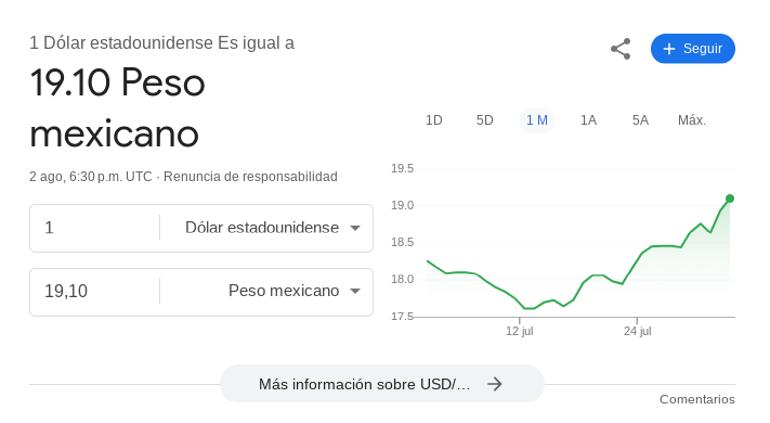Click the plus icon in Seguir button
The width and height of the screenshot is (770, 423).
669,49
